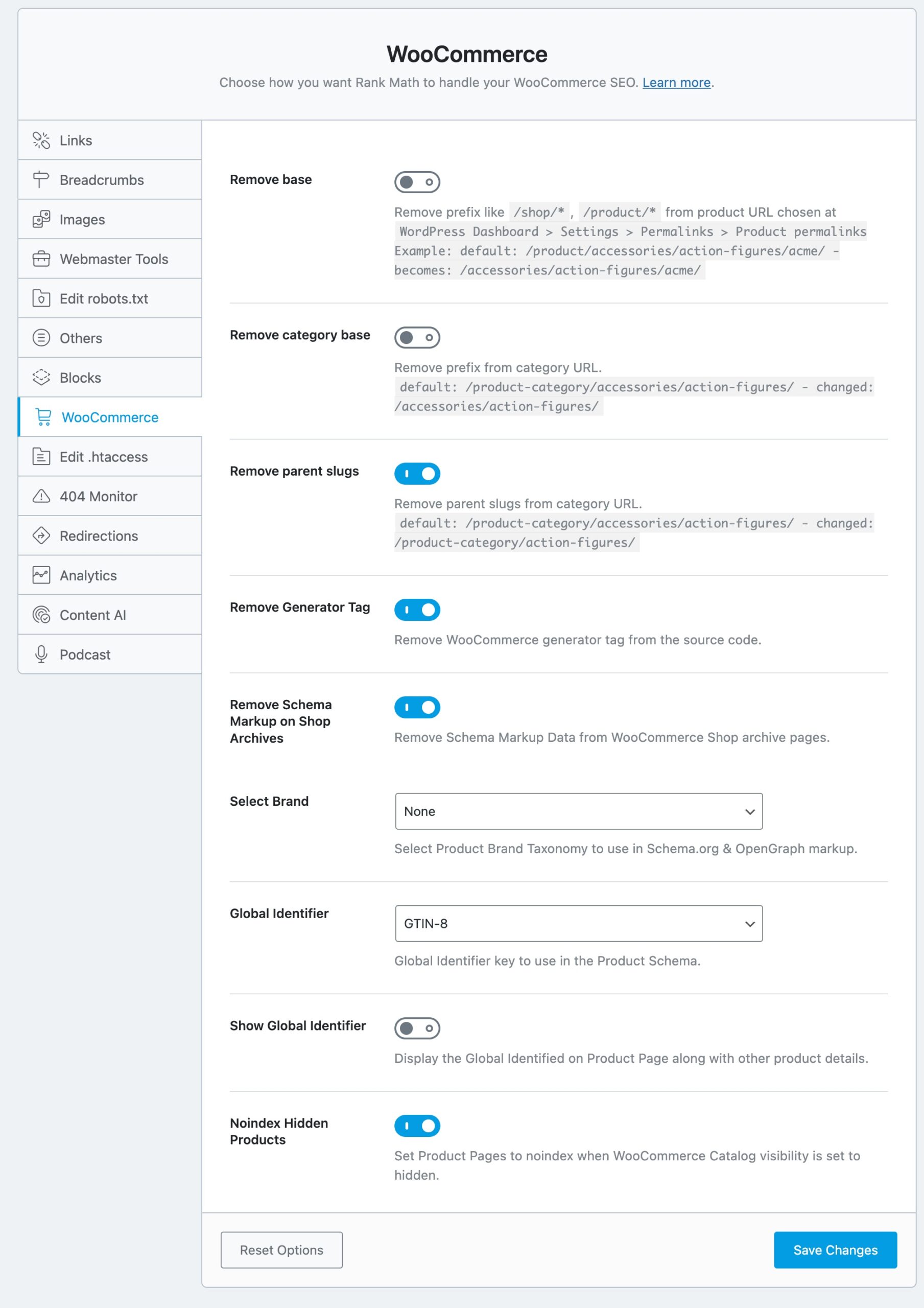Open the Global Identifier GTIN-8 dropdown

click(579, 923)
